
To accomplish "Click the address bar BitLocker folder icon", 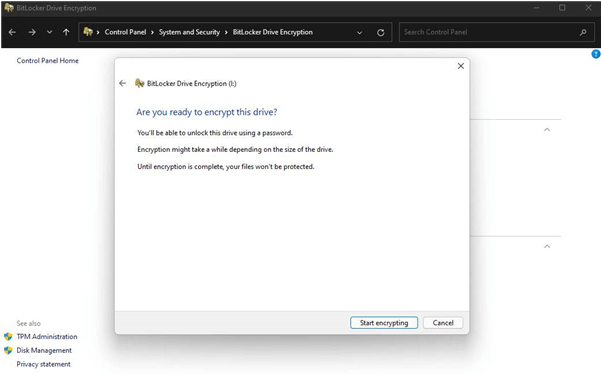I will click(x=88, y=32).
